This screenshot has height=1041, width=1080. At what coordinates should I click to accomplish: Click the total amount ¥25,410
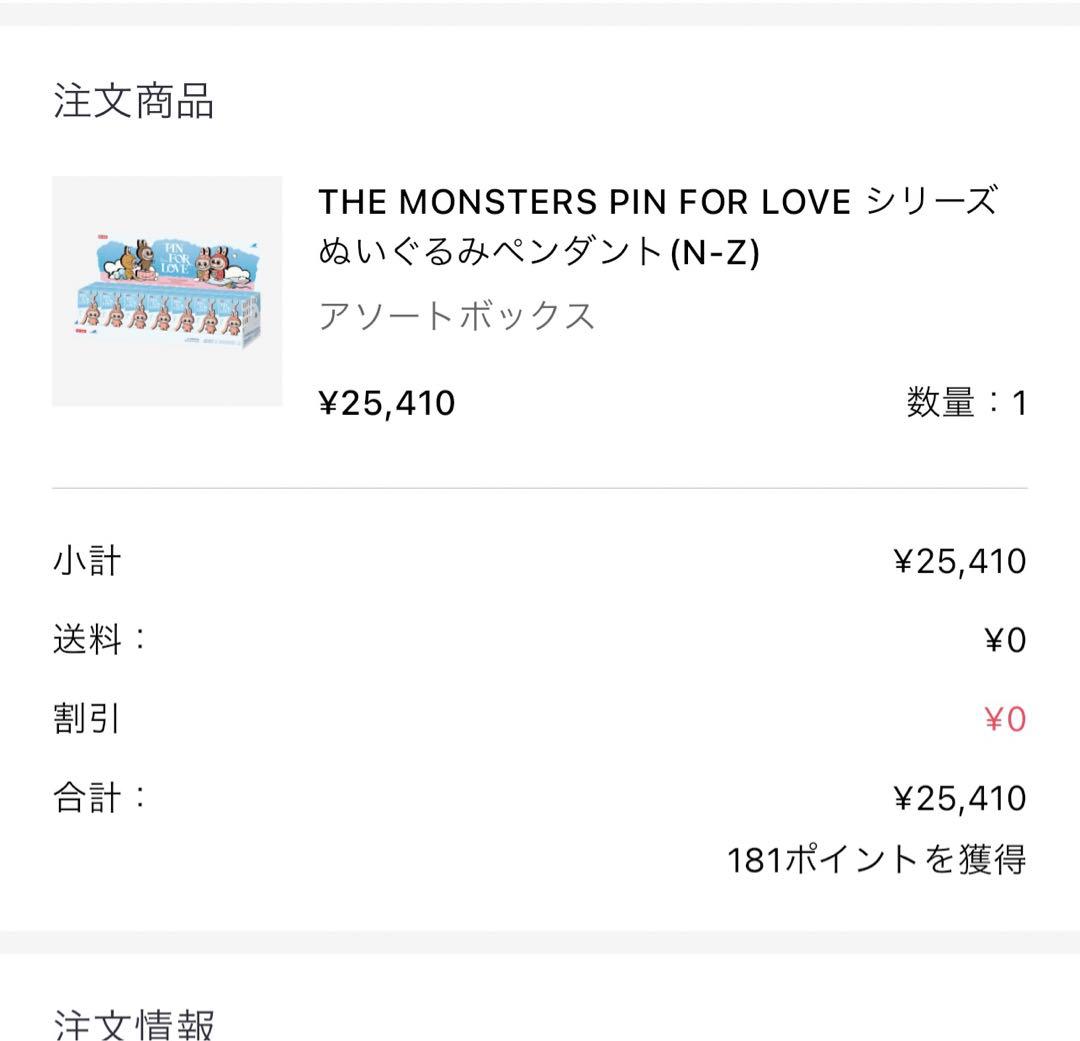pyautogui.click(x=959, y=798)
